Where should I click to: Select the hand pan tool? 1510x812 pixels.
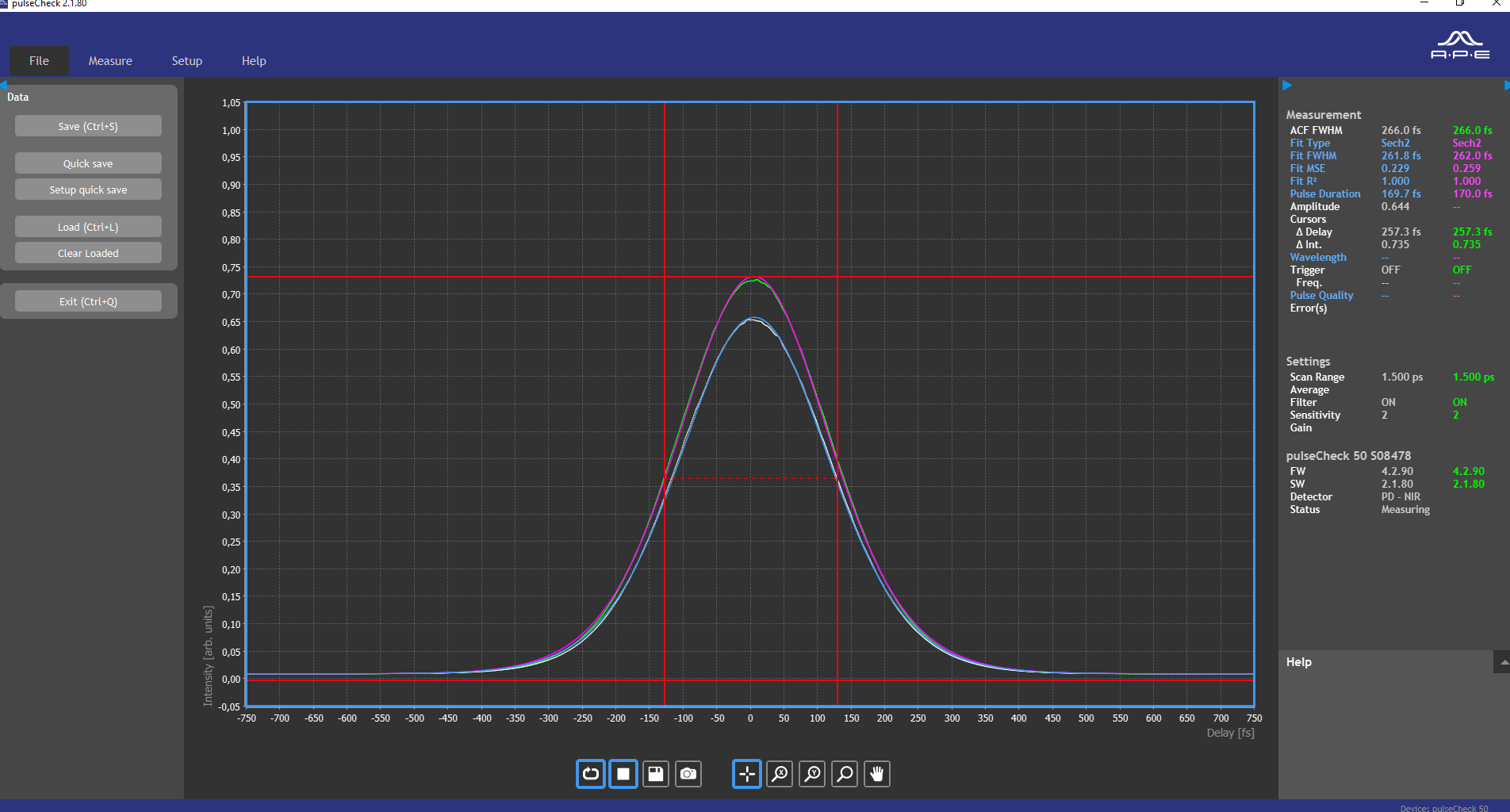point(877,774)
